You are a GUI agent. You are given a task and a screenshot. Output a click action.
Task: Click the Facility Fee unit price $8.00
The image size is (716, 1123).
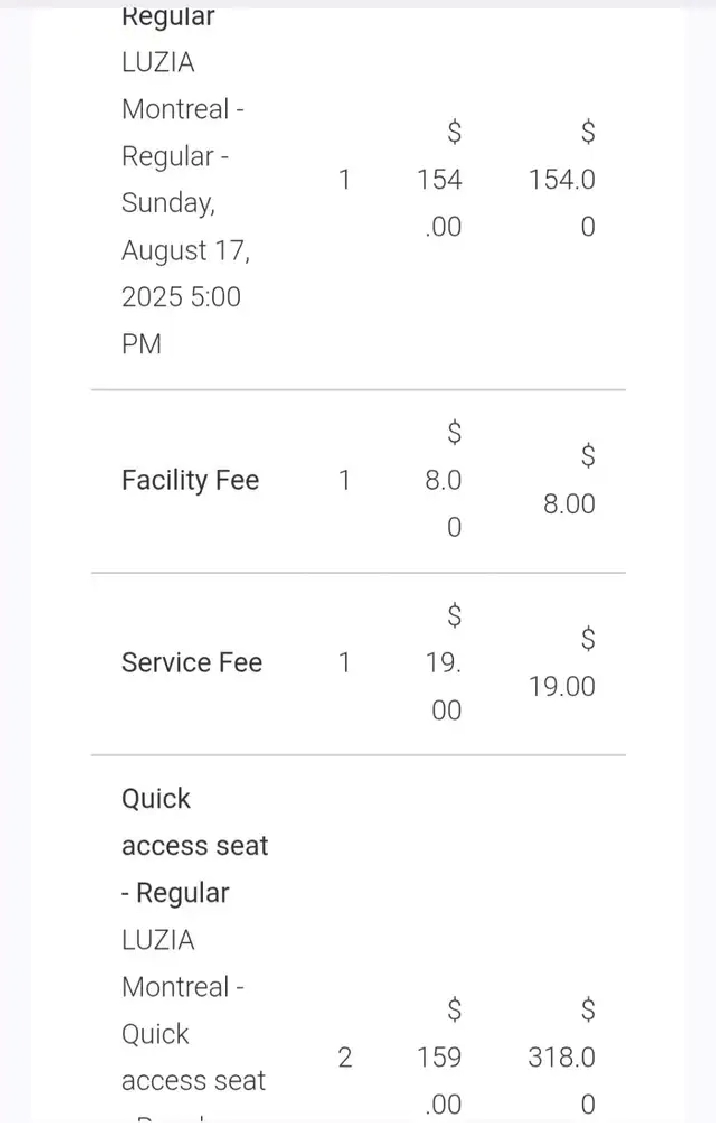click(x=443, y=480)
